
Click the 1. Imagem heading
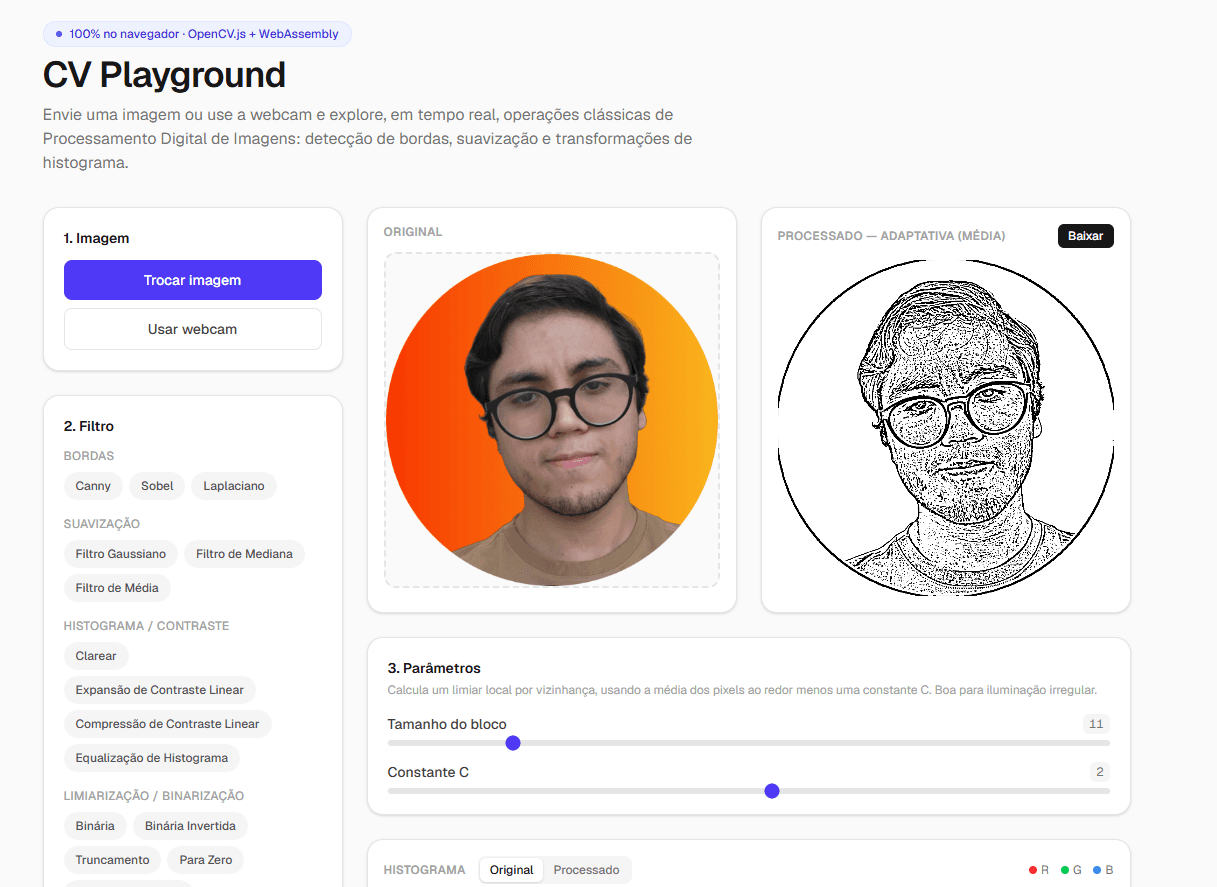97,238
